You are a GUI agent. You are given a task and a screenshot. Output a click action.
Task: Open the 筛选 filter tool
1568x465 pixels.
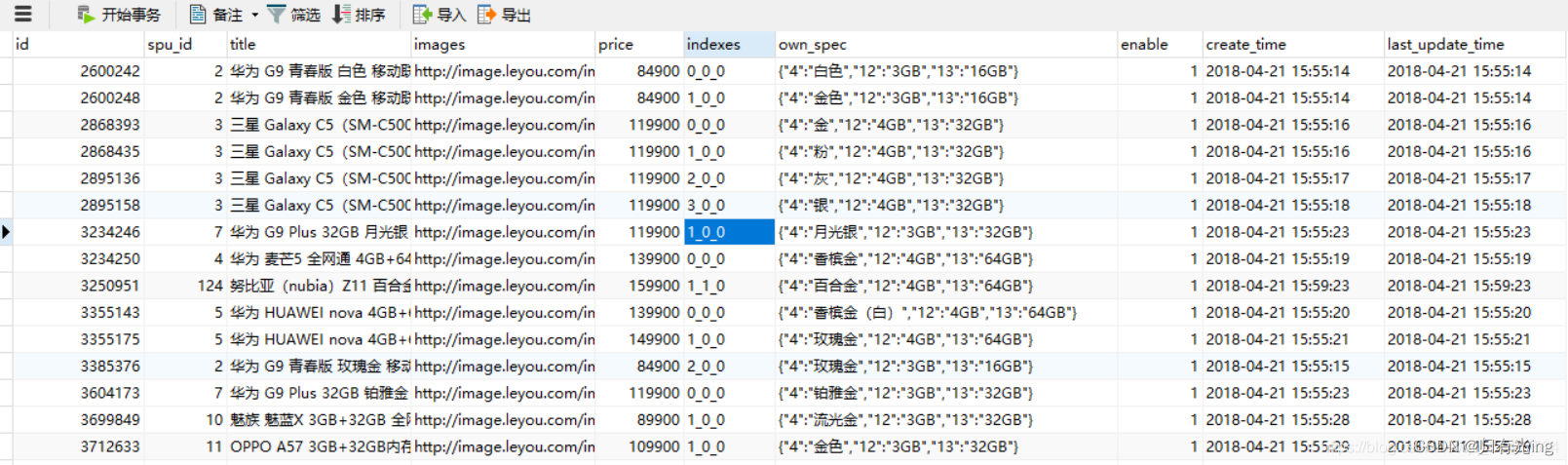coord(294,15)
